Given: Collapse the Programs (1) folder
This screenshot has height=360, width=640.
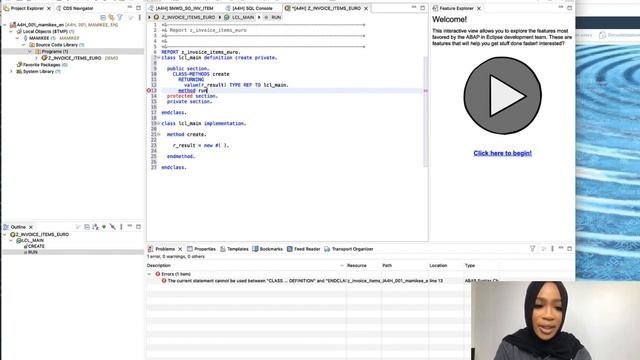Looking at the screenshot, I should 30,51.
